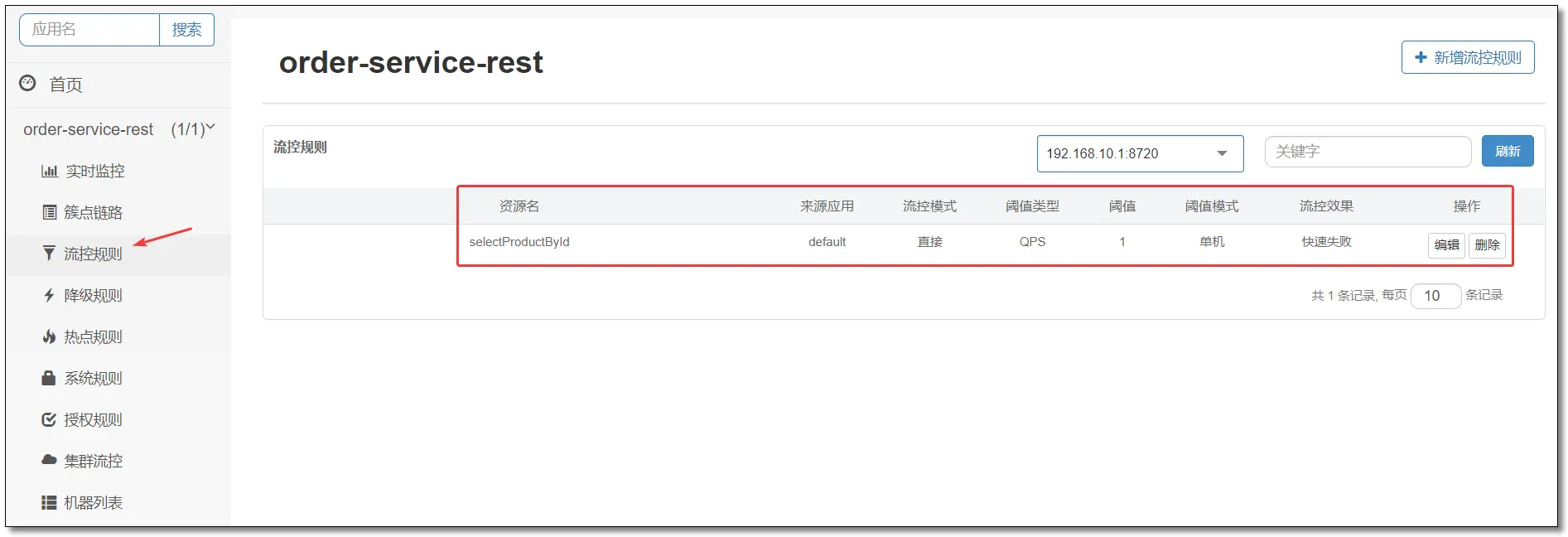The image size is (1568, 537).
Task: Click the plus icon on 新增流控规则
Action: [x=1421, y=57]
